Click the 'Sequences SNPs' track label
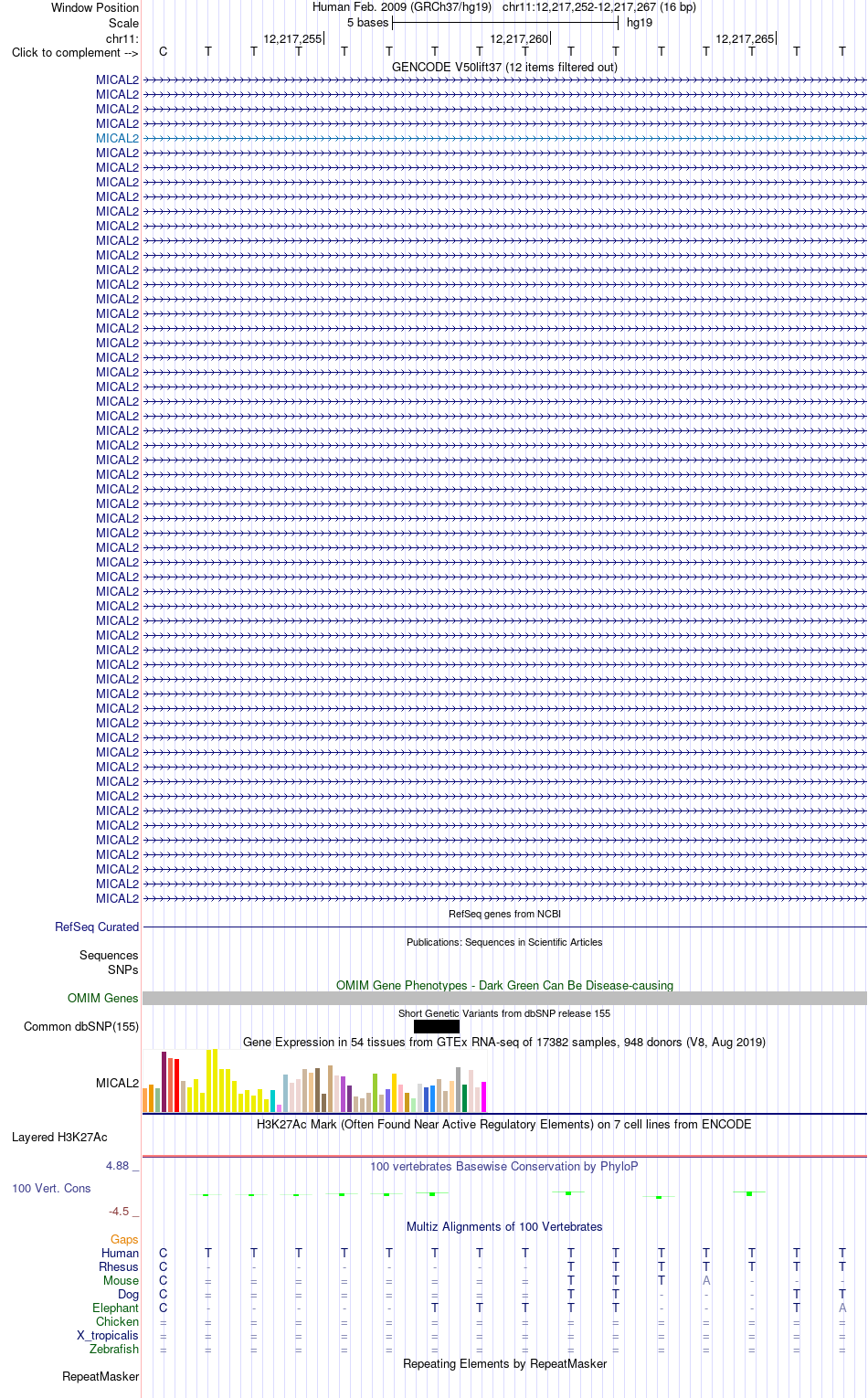868x1398 pixels. point(109,962)
